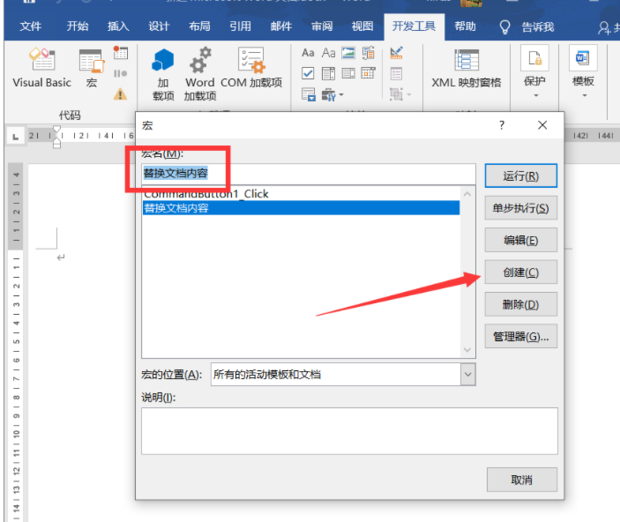Toggle Design Mode icon

(x=396, y=53)
